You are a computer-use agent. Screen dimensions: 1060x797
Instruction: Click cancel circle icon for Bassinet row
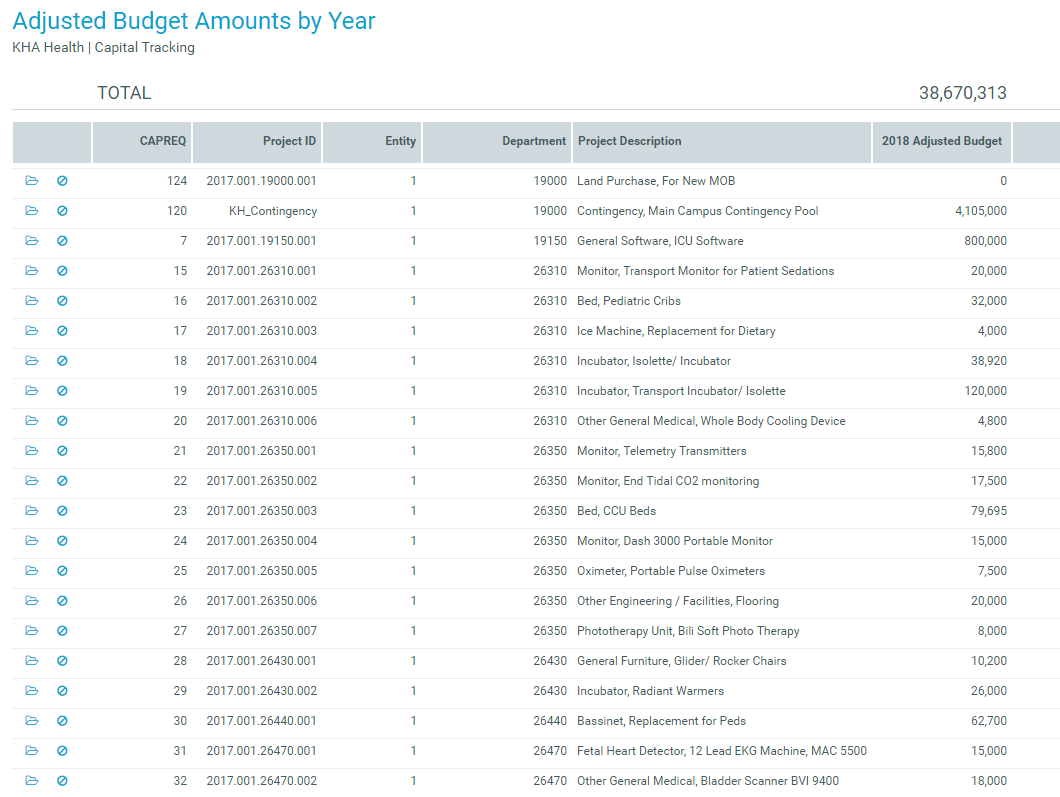tap(62, 721)
